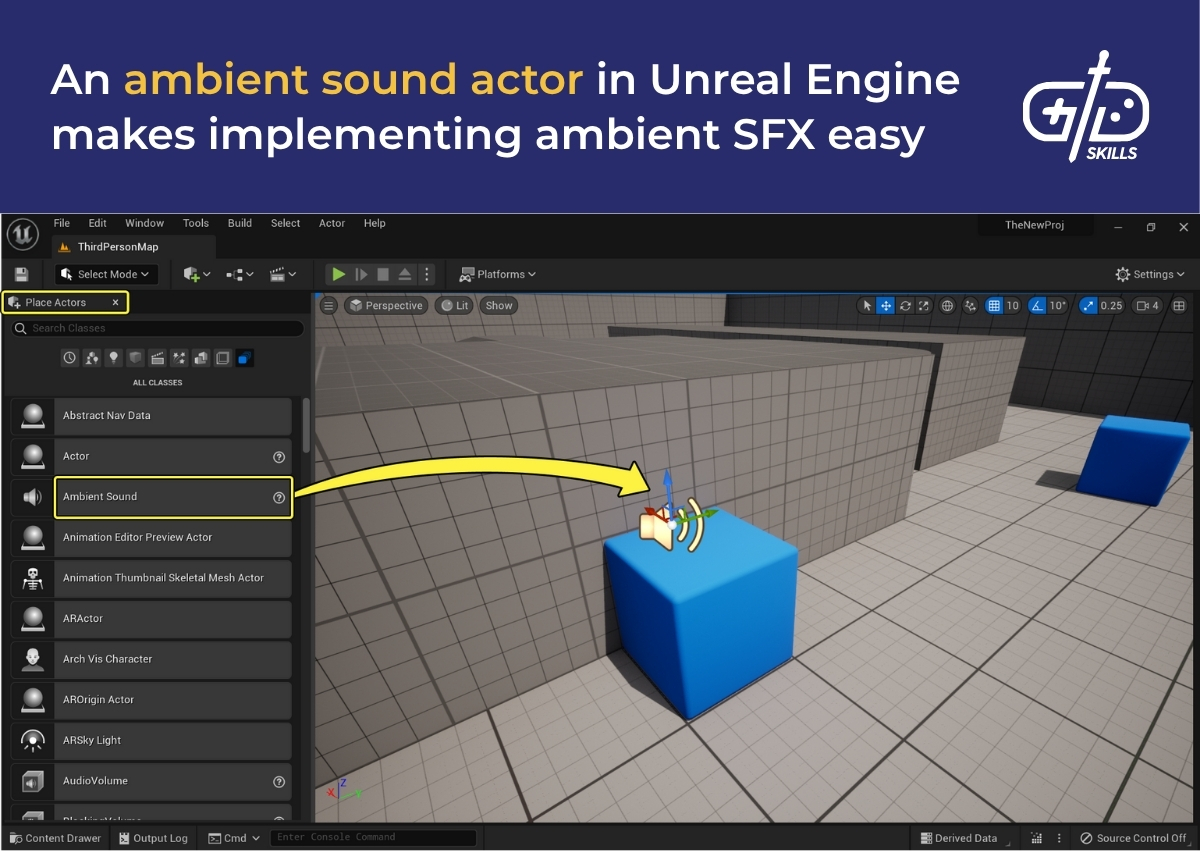Open the Visual Effects category in Place Actors

[178, 357]
